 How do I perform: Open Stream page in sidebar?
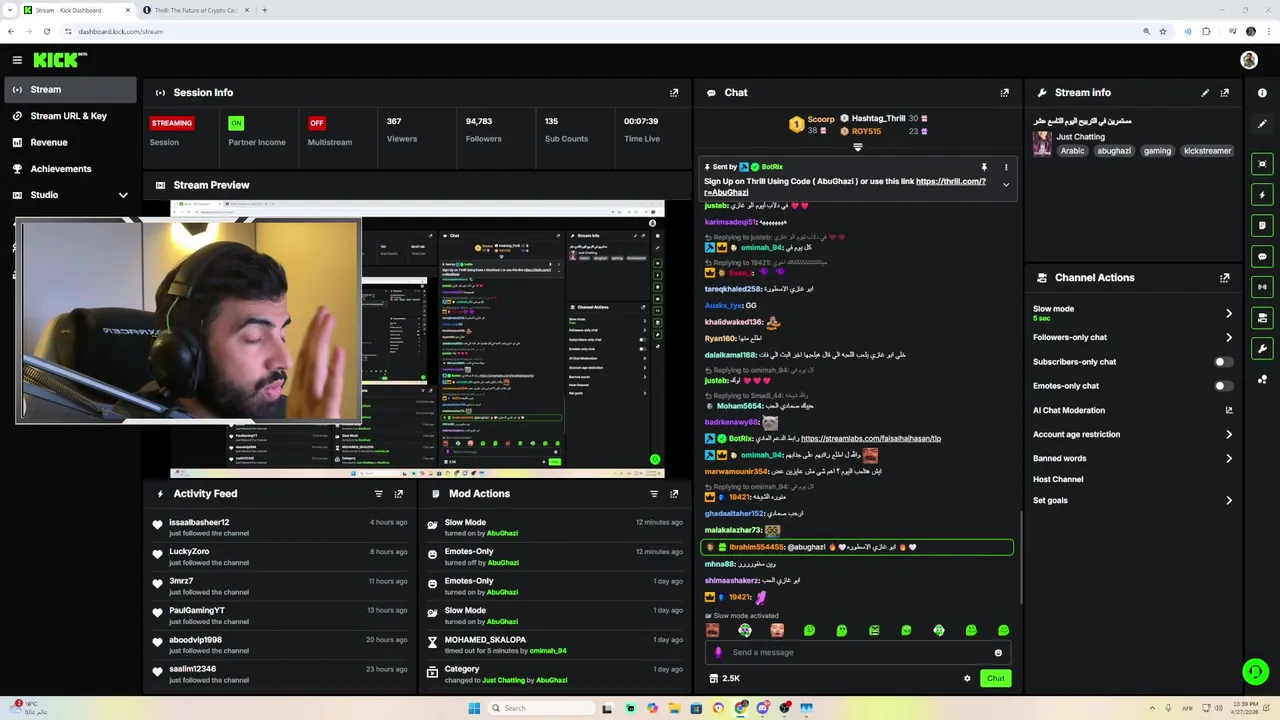point(70,89)
